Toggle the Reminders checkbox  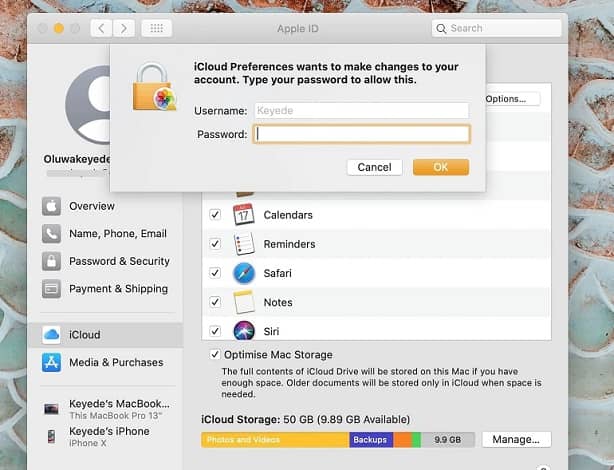point(215,244)
